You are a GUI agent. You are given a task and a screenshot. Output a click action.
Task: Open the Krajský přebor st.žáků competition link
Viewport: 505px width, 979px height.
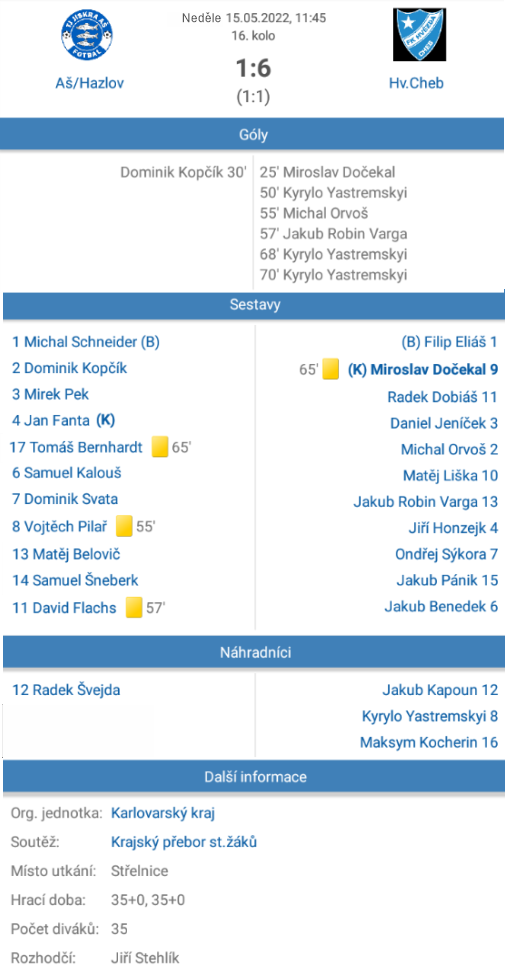184,842
